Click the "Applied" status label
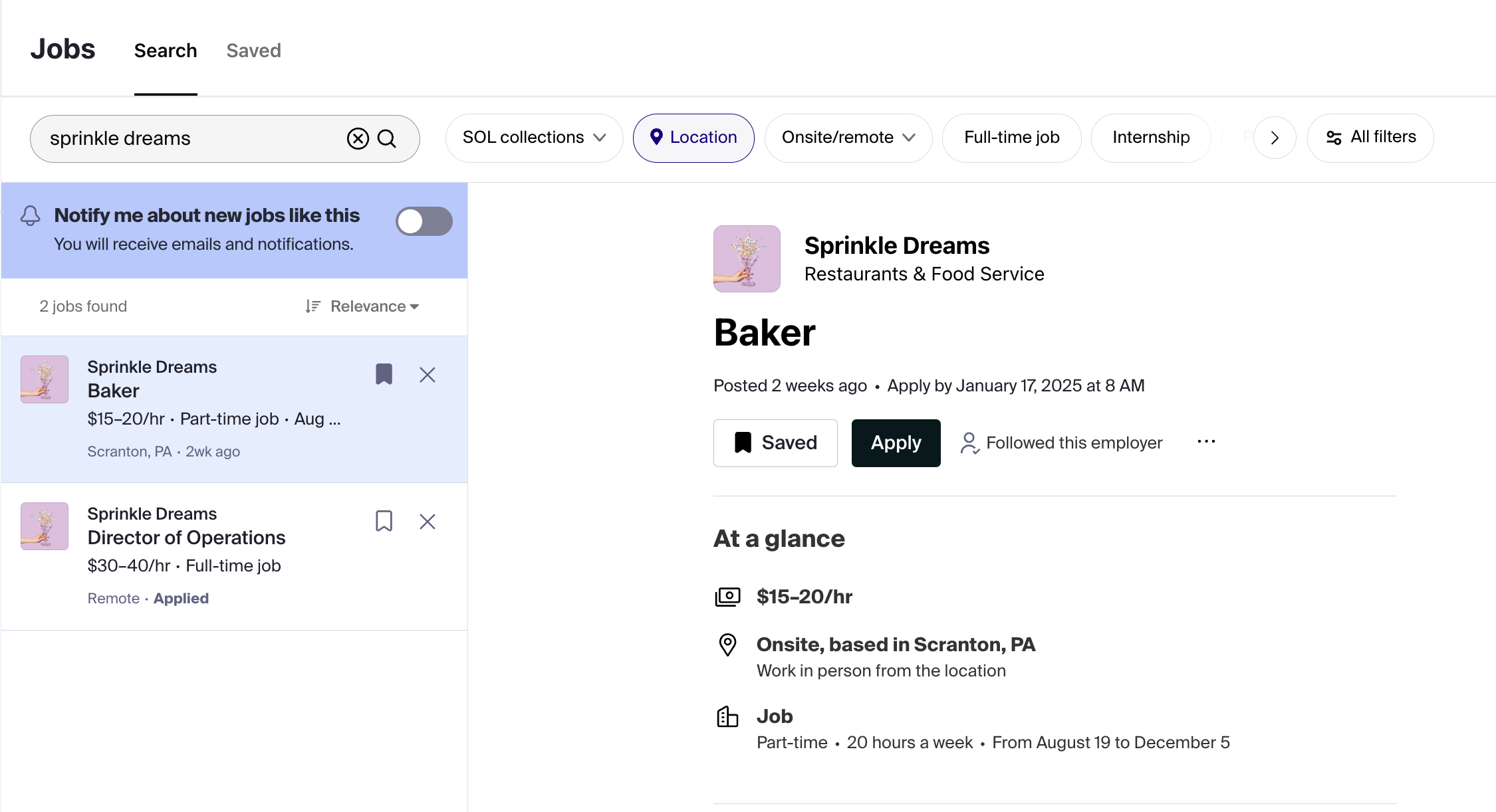The height and width of the screenshot is (812, 1496). [181, 598]
